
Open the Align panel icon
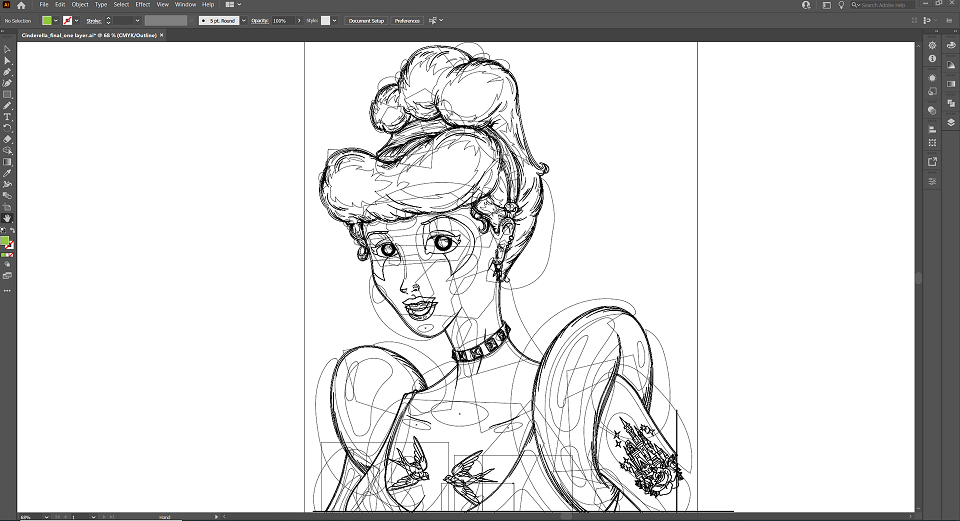932,129
